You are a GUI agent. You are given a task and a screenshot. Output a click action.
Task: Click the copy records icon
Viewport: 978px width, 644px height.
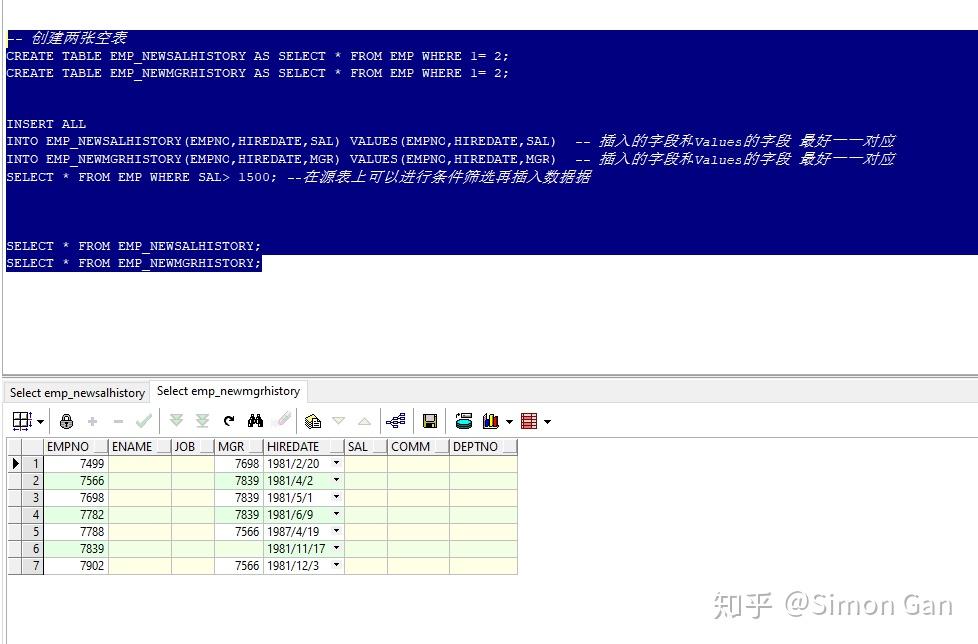pyautogui.click(x=312, y=420)
